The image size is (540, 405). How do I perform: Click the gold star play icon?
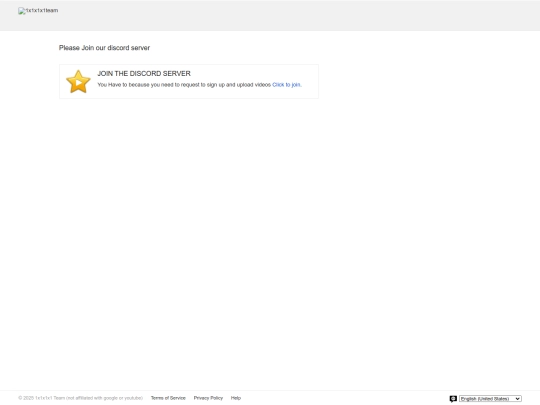[x=78, y=82]
